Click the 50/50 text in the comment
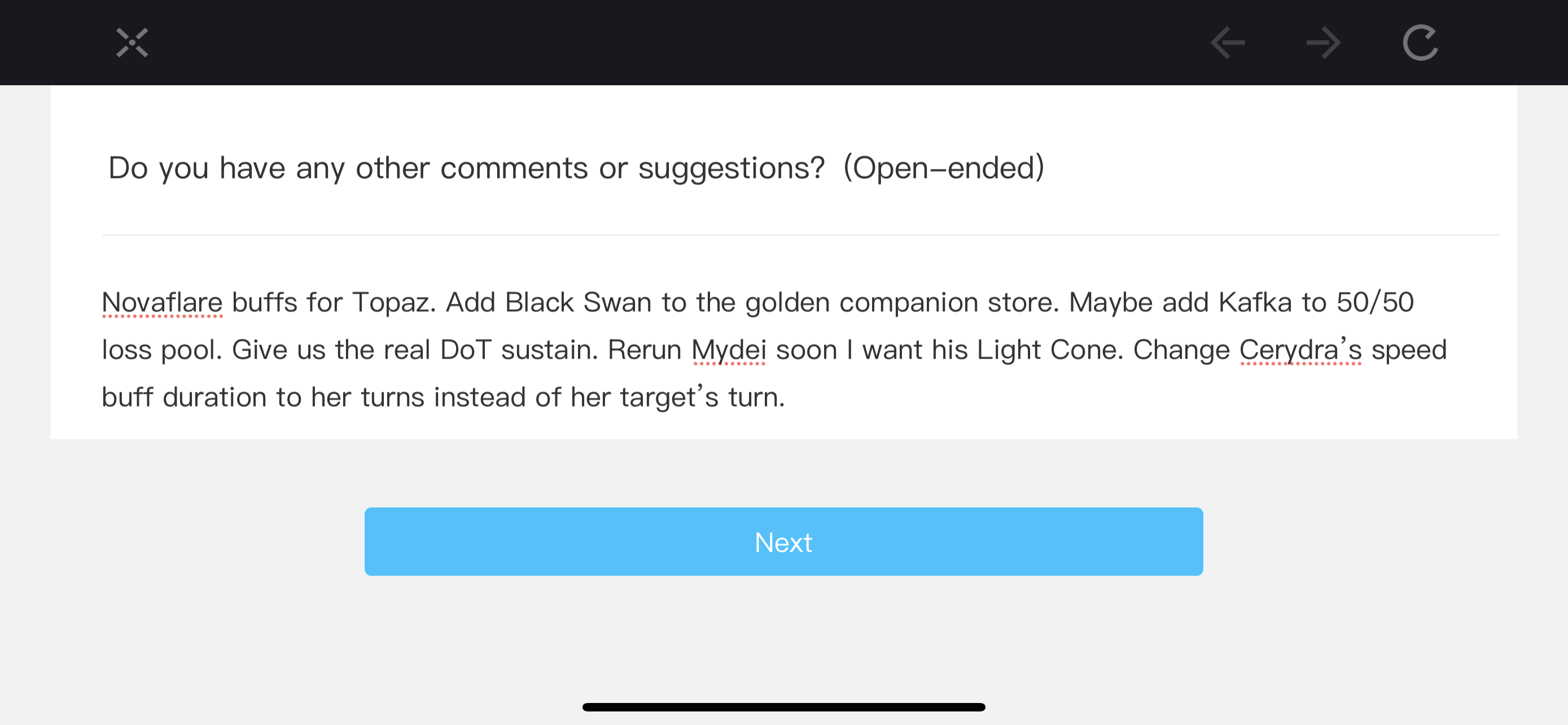Viewport: 1568px width, 725px height. point(1375,303)
